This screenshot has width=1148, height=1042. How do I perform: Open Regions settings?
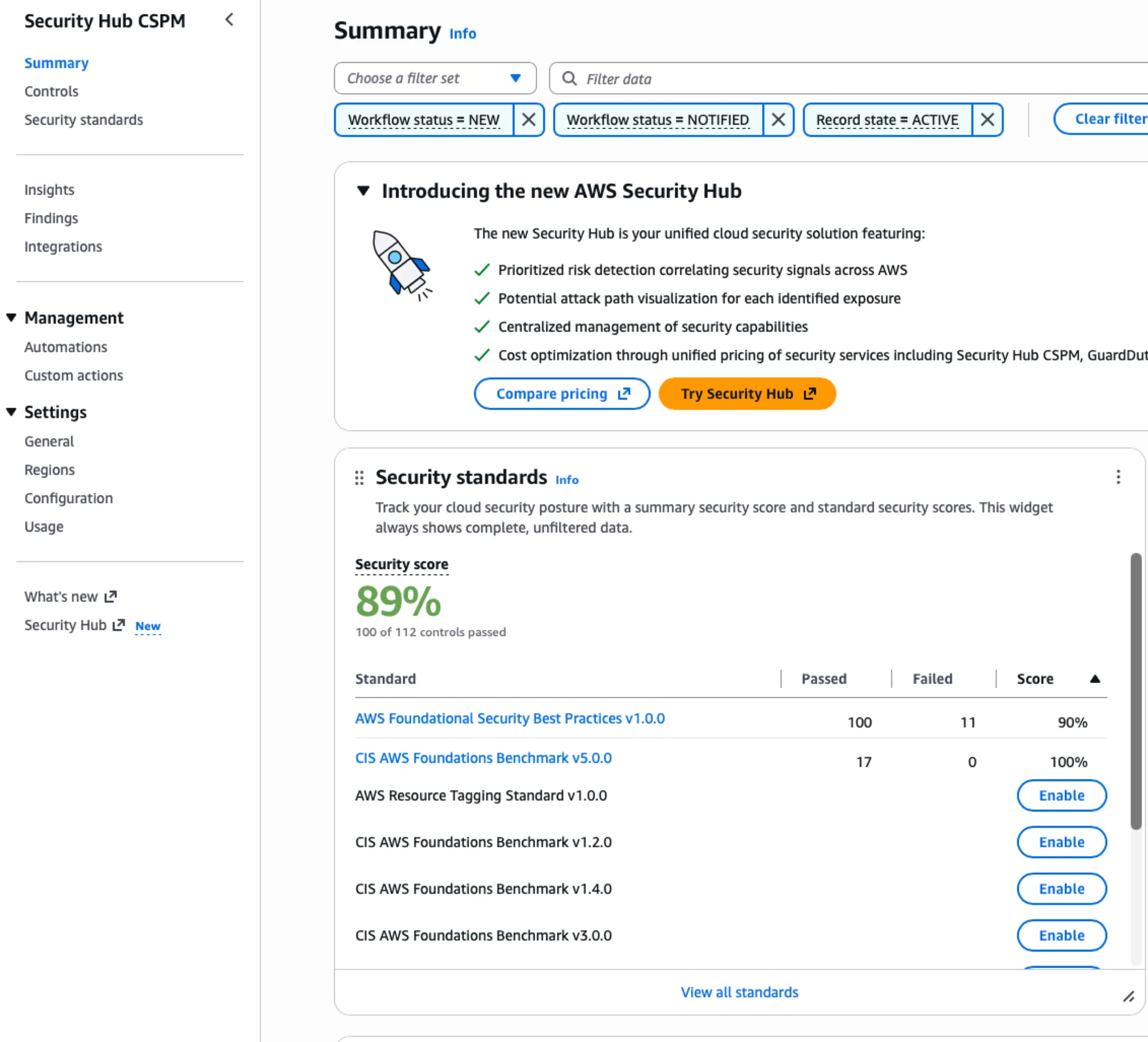click(x=50, y=470)
